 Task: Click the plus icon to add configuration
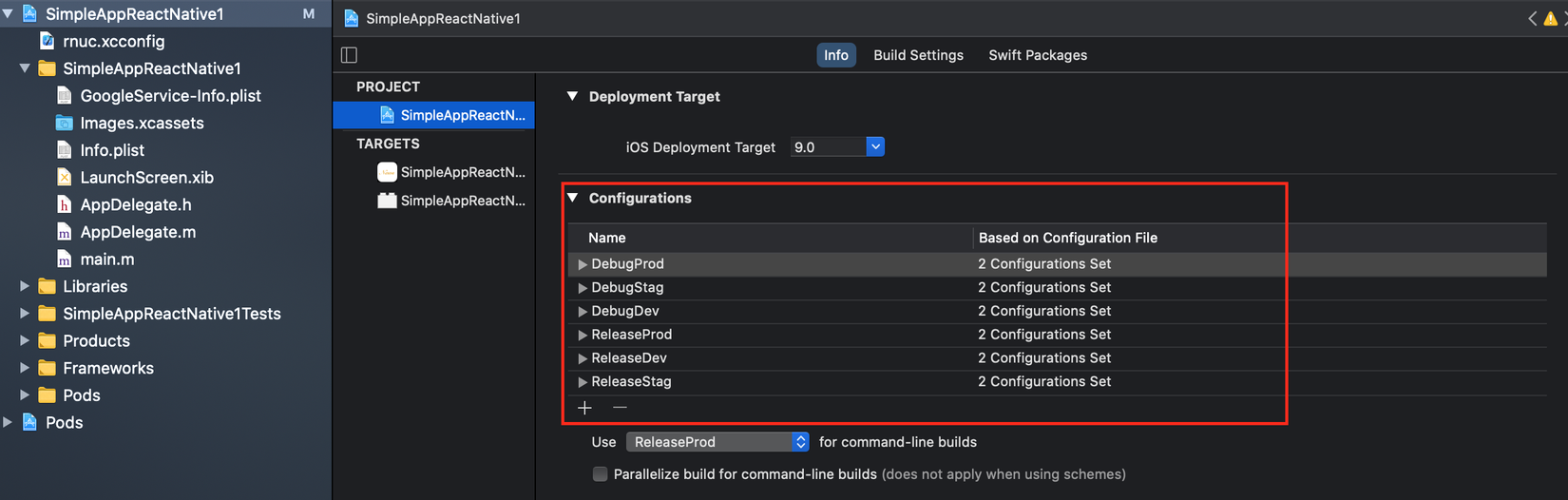coord(584,408)
